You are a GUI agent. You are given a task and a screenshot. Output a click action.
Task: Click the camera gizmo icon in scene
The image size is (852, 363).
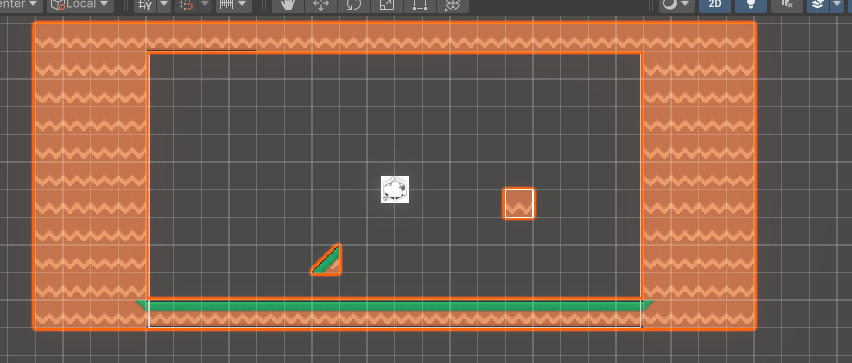coord(395,190)
